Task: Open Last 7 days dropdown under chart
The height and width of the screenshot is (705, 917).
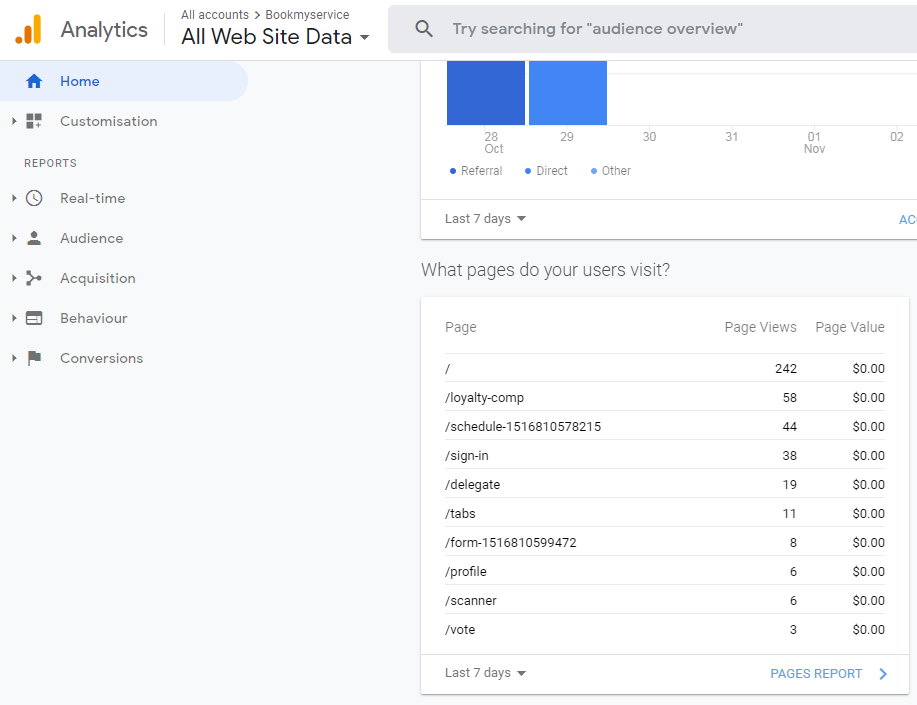Action: coord(486,219)
